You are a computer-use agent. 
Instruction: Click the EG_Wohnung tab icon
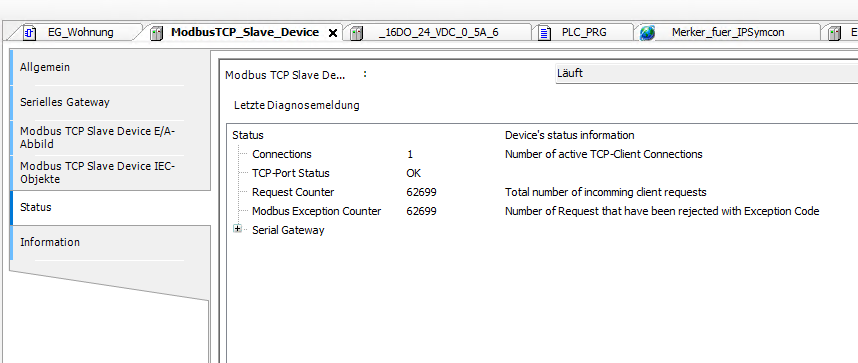[x=30, y=33]
